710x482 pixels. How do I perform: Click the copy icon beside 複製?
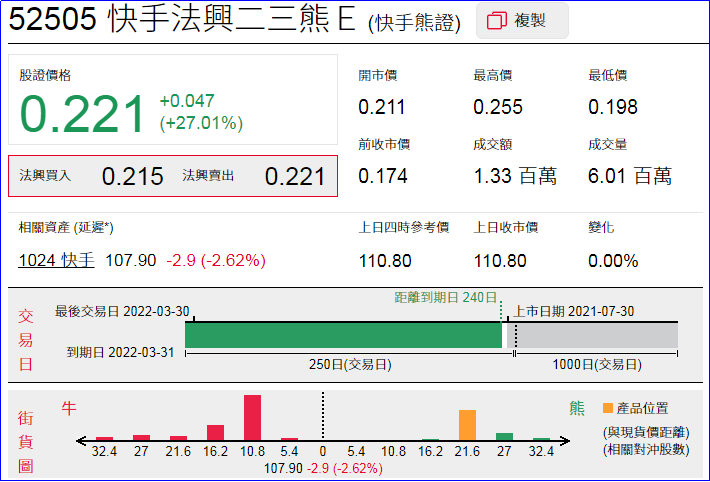496,21
